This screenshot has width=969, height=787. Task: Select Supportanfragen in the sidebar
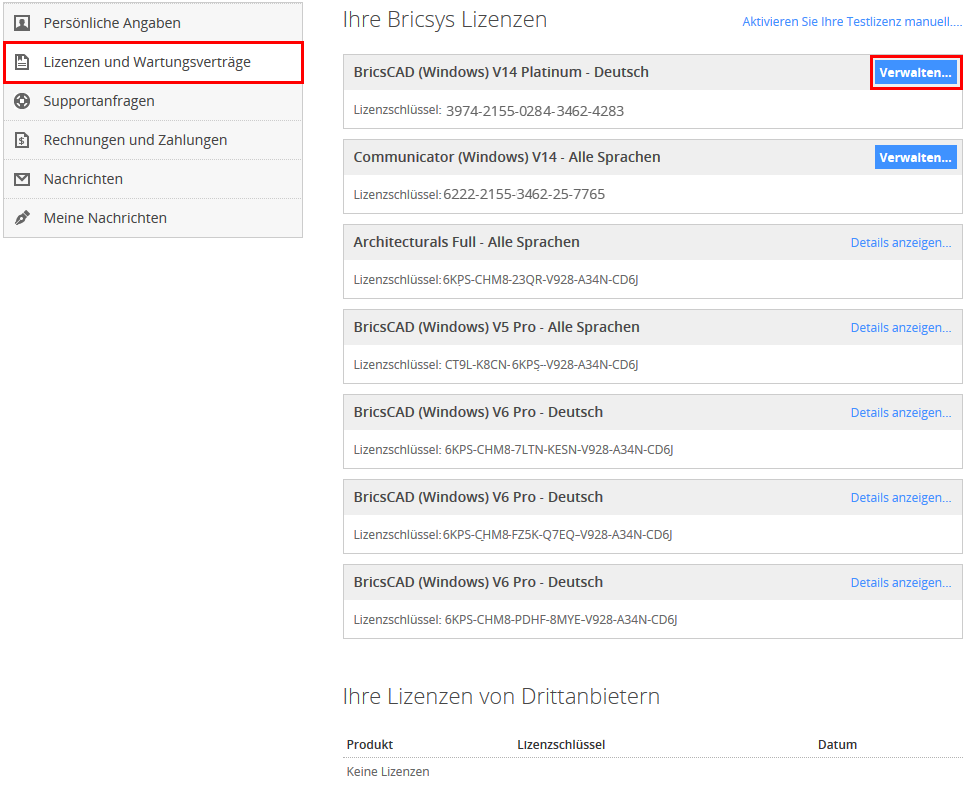99,101
